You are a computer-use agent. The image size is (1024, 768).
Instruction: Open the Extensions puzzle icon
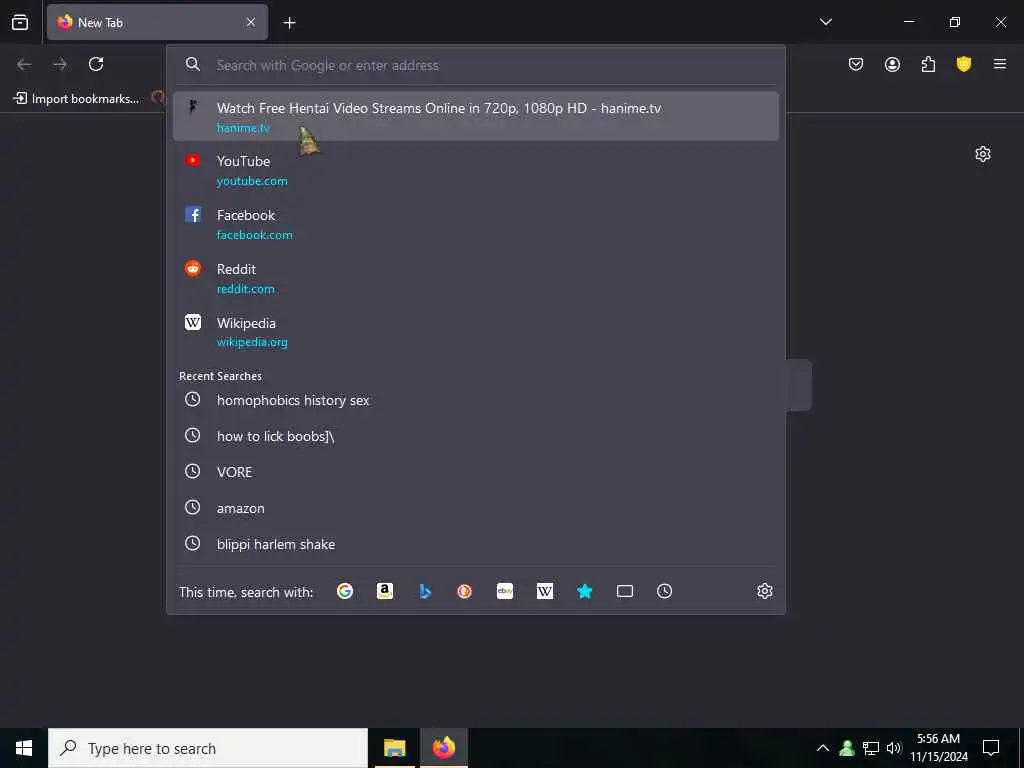[928, 64]
